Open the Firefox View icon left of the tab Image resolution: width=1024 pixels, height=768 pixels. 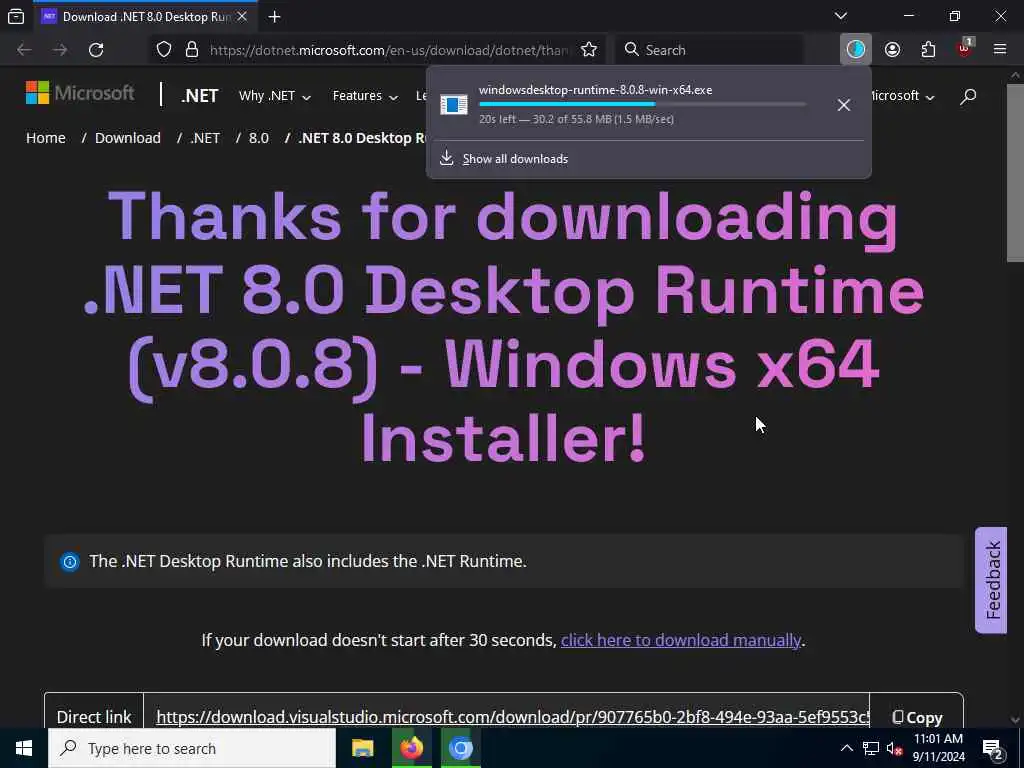click(16, 16)
